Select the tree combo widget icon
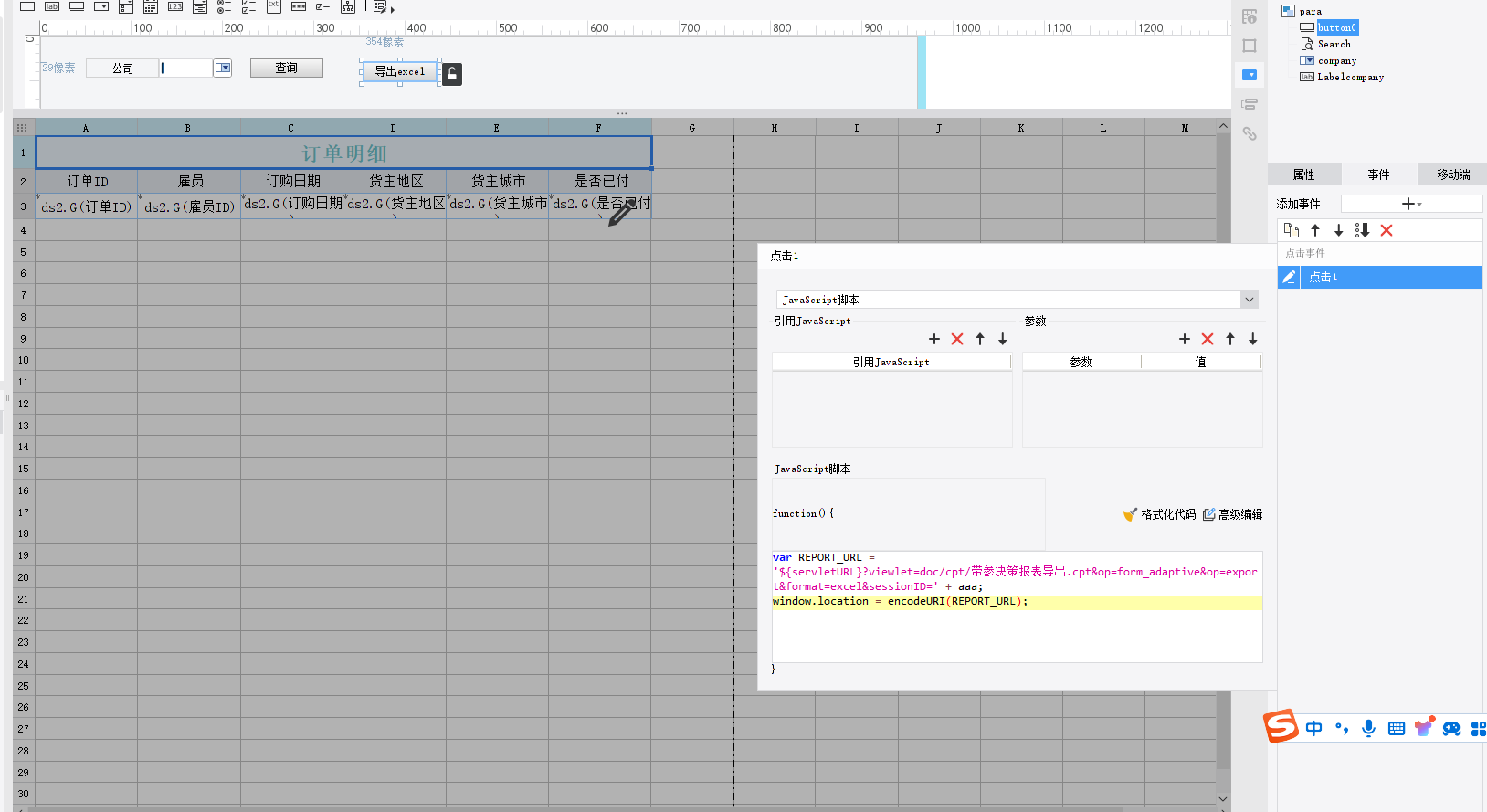 coord(348,6)
